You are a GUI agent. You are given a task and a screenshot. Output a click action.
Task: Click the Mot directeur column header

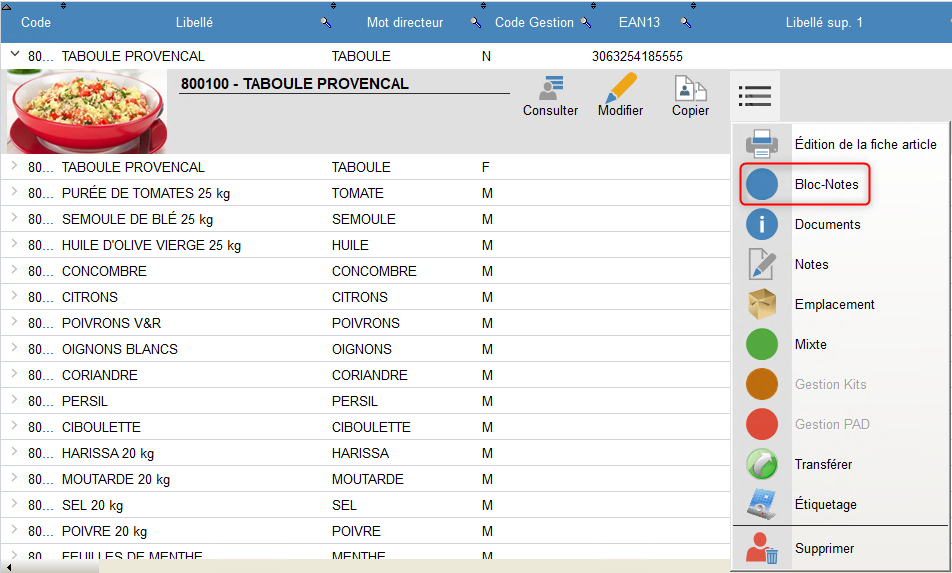click(x=405, y=22)
